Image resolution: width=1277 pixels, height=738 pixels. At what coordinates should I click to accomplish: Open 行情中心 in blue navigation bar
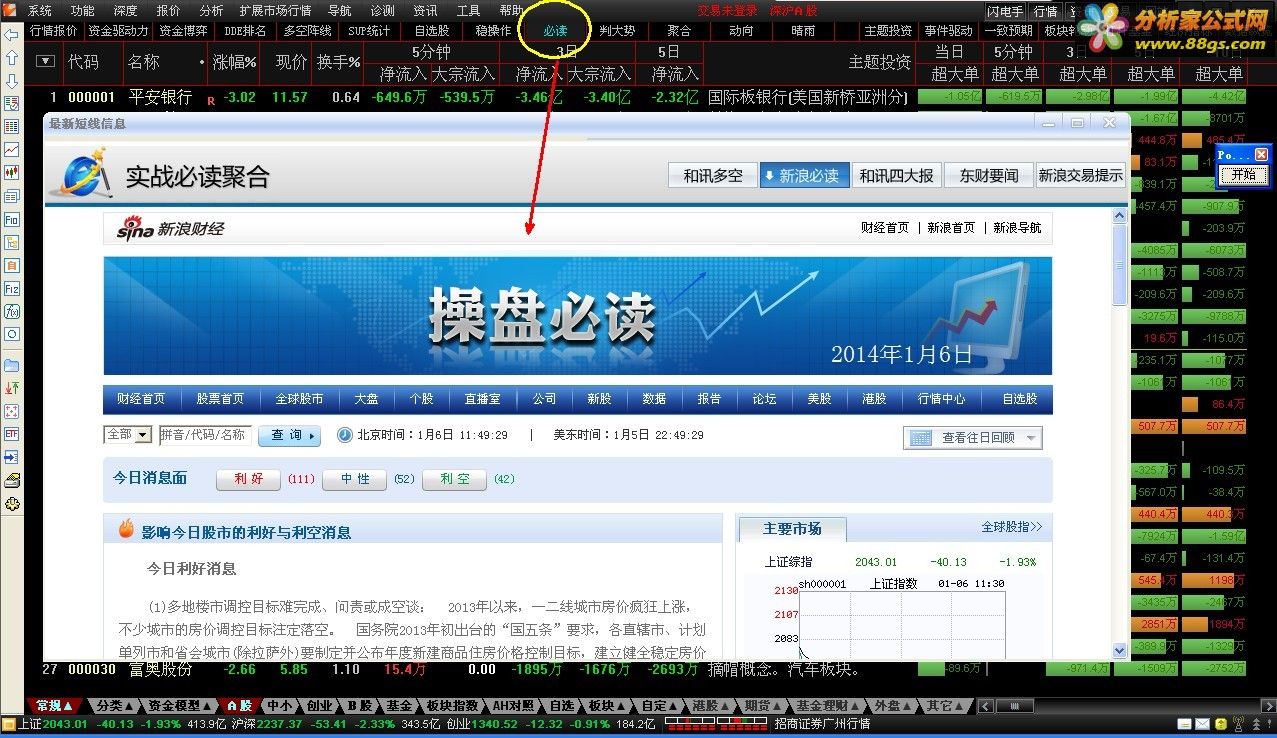tap(941, 399)
